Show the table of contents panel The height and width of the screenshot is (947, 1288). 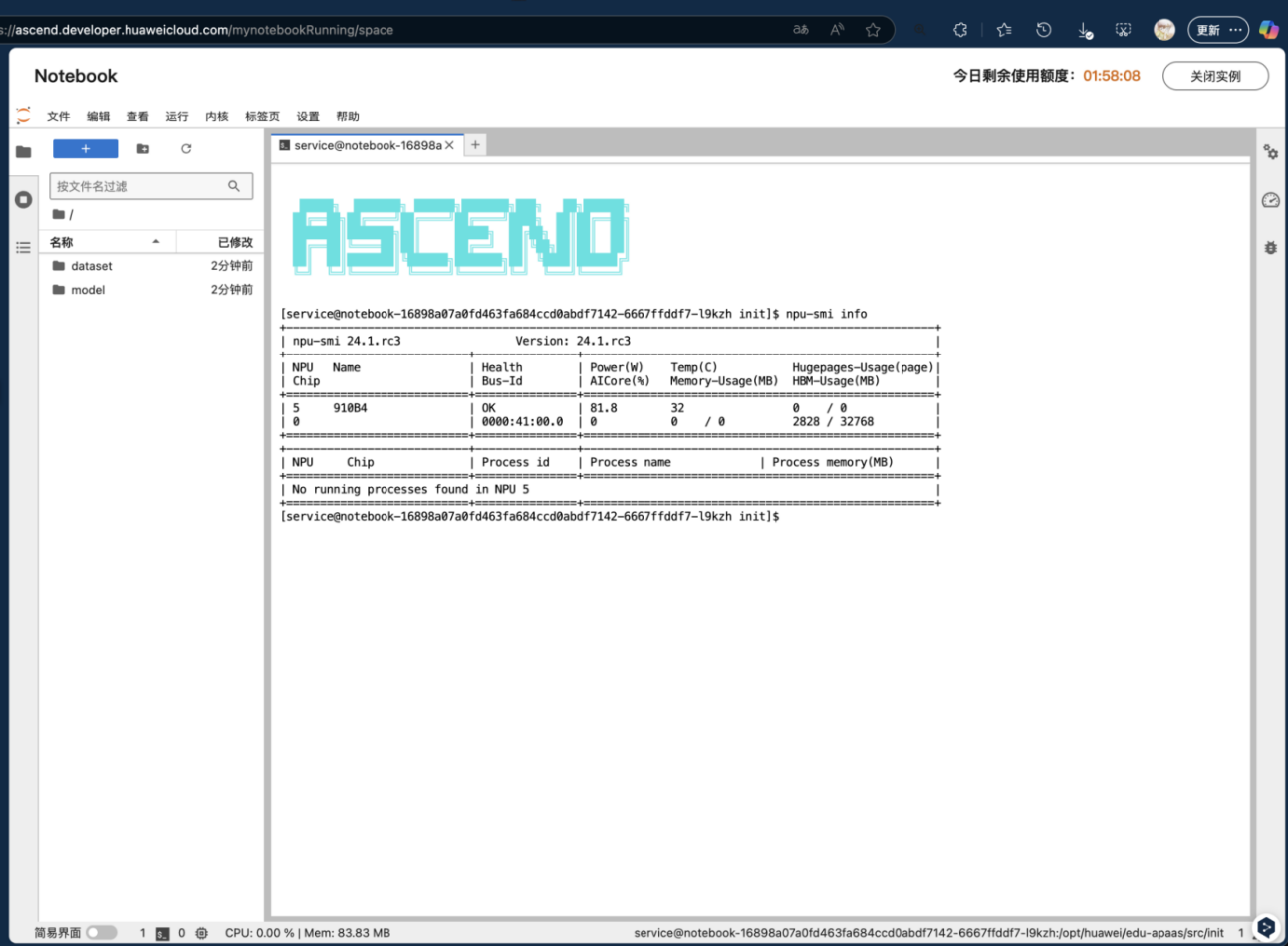(x=23, y=247)
